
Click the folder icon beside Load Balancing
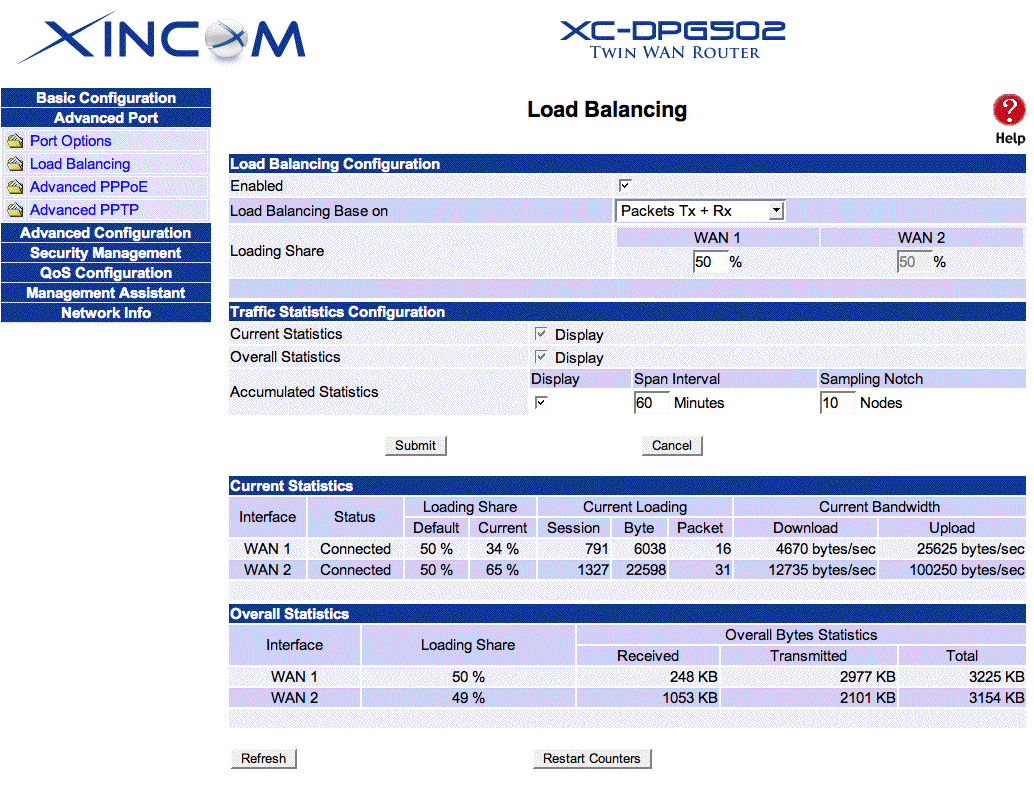pyautogui.click(x=15, y=164)
